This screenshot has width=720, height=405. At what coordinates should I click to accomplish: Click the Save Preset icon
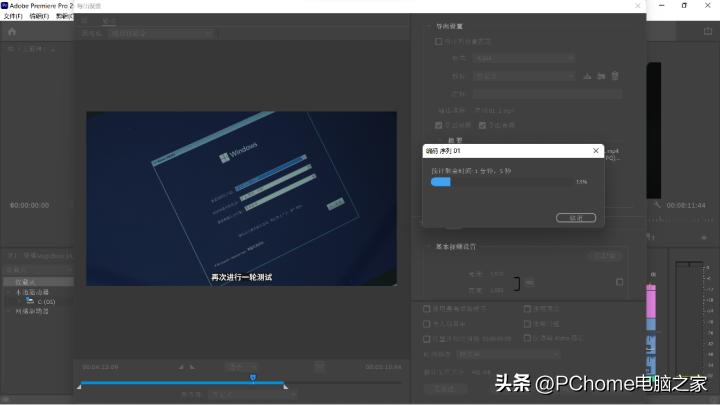pos(587,76)
